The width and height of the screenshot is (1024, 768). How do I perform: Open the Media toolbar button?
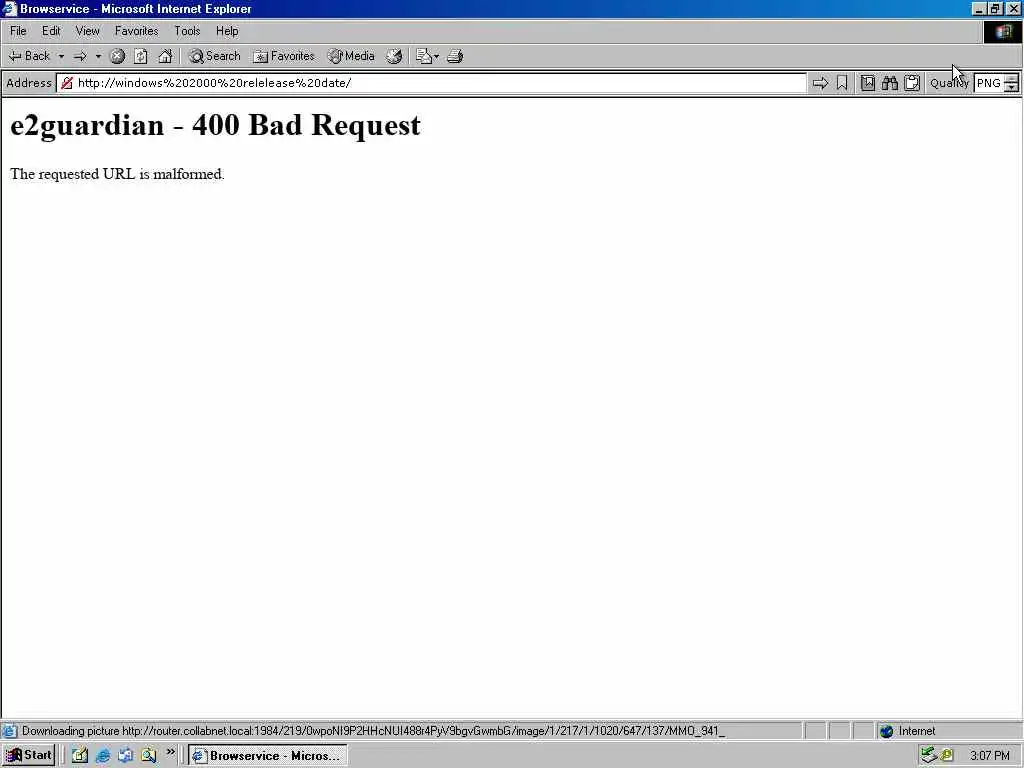[x=351, y=56]
